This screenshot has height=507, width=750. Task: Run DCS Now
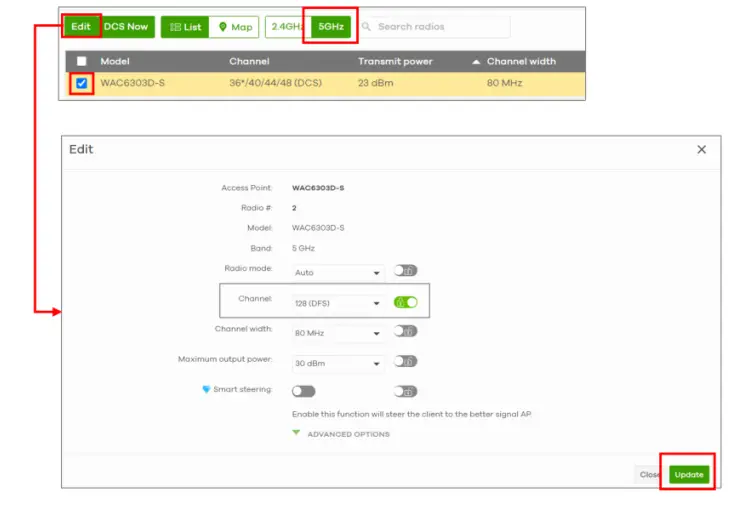(126, 27)
